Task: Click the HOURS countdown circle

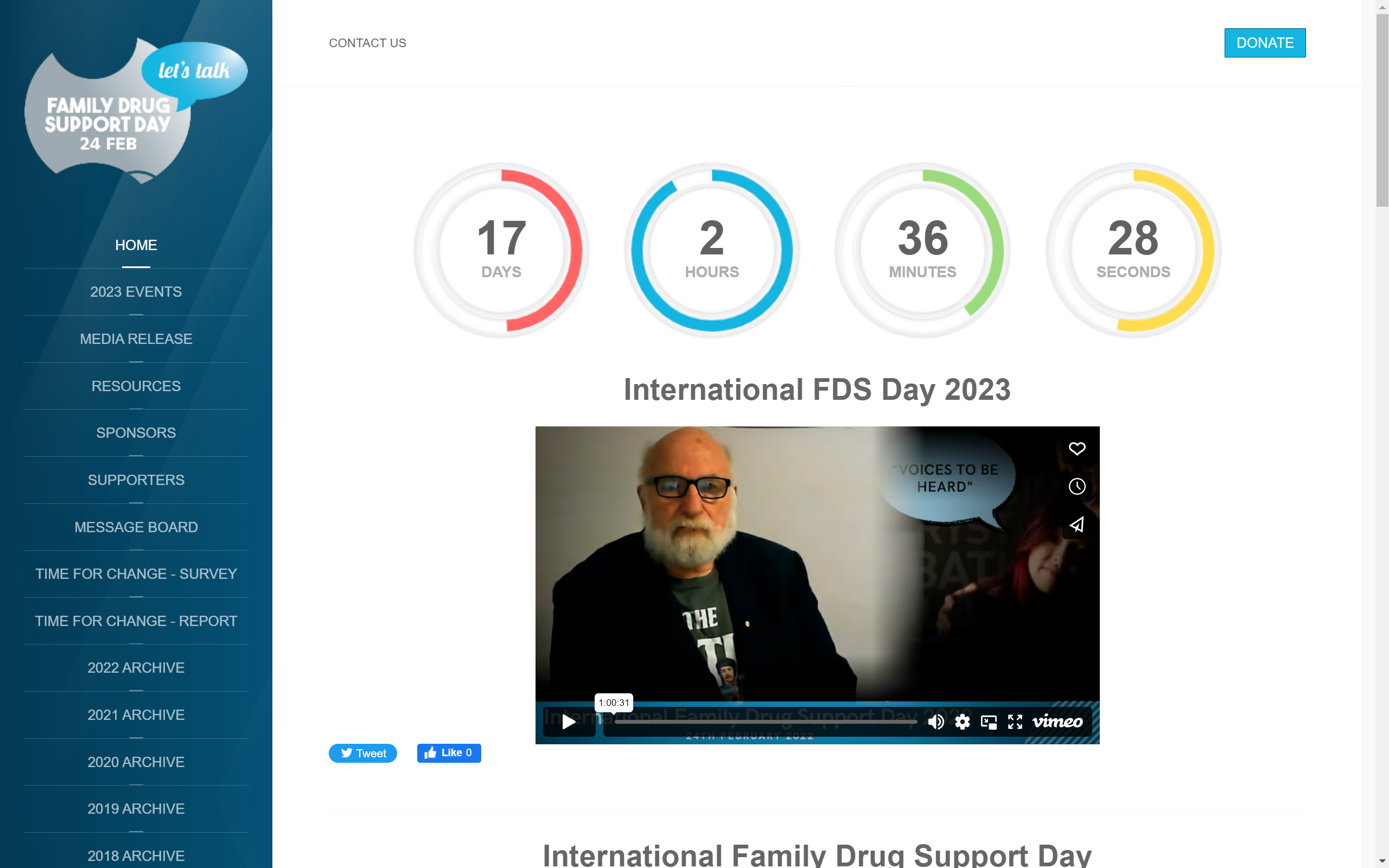Action: [x=712, y=250]
